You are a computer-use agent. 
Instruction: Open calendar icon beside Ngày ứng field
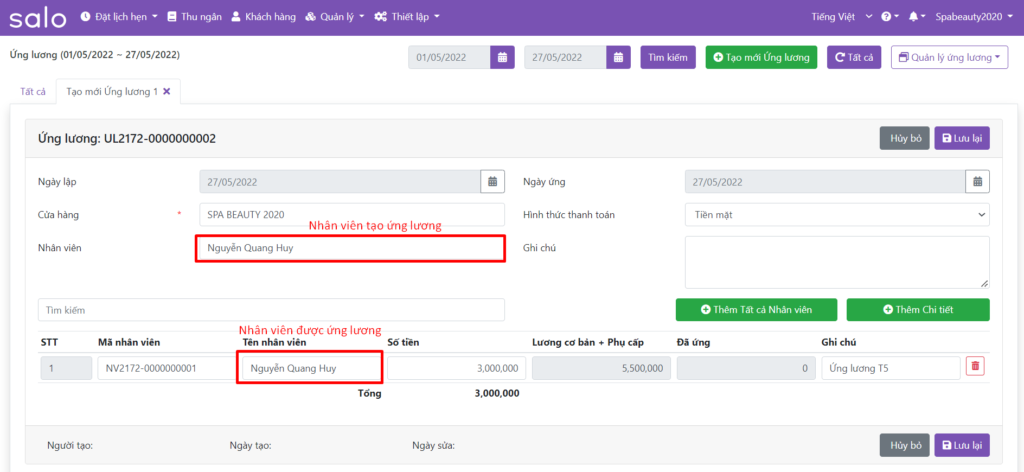(x=977, y=182)
